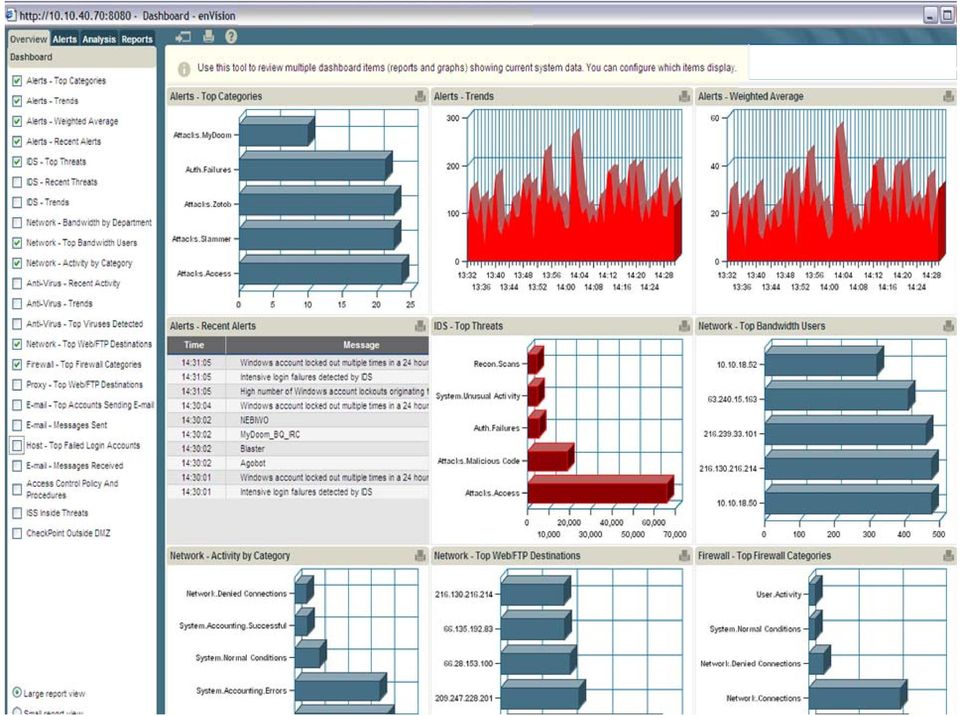
Task: Uncheck Alerts - Top Categories checkbox
Action: (x=17, y=81)
